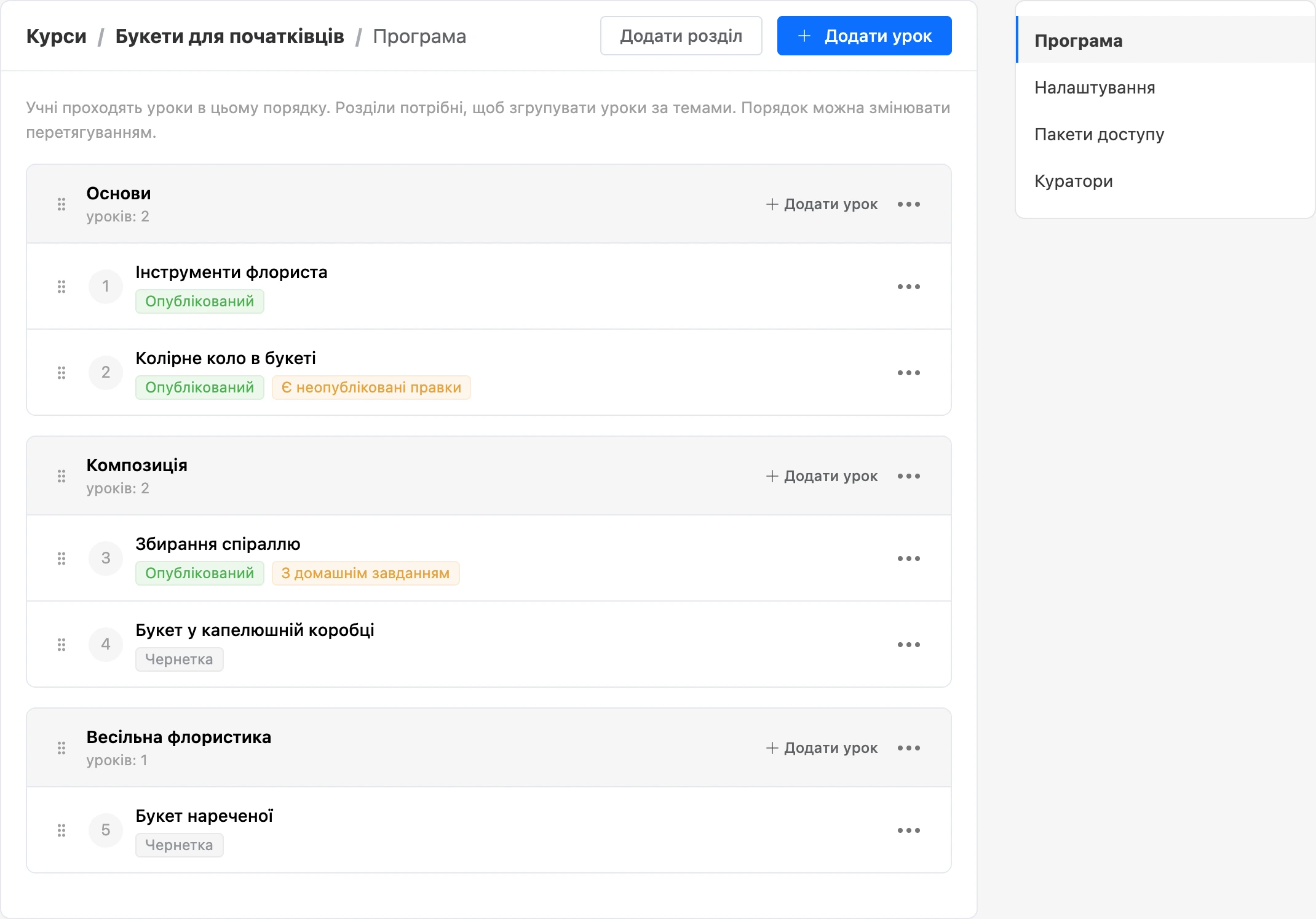Open three-dots menu for Букет у капелюшній коробці
The height and width of the screenshot is (919, 1316).
click(909, 645)
